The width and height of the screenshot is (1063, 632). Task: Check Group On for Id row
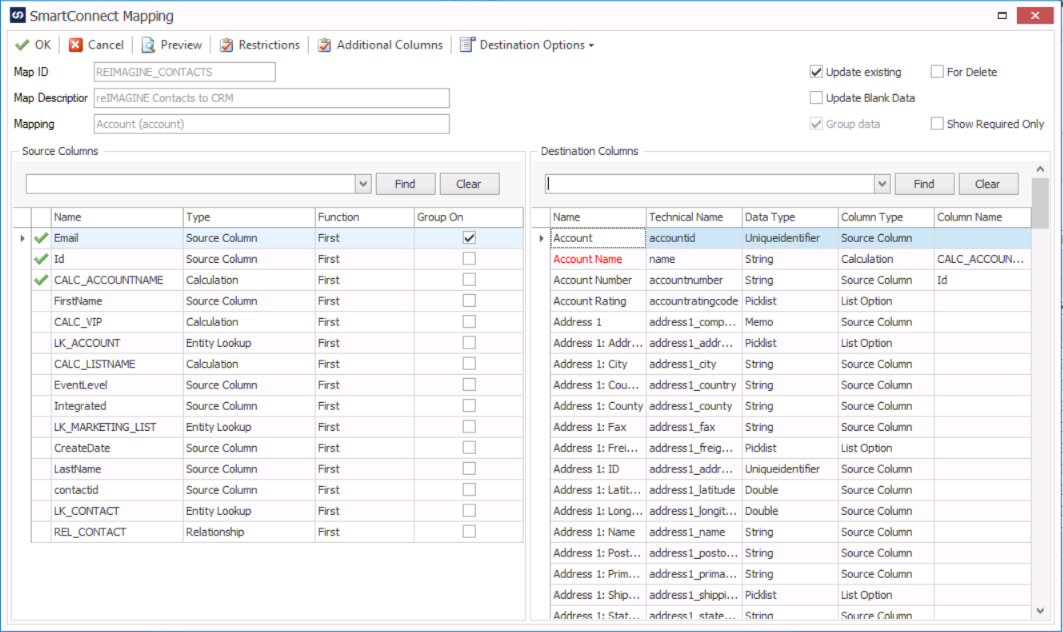[469, 259]
